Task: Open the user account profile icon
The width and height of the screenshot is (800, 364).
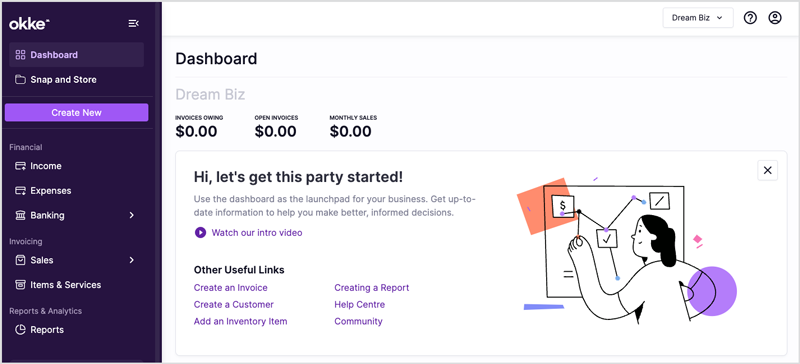Action: click(x=774, y=18)
